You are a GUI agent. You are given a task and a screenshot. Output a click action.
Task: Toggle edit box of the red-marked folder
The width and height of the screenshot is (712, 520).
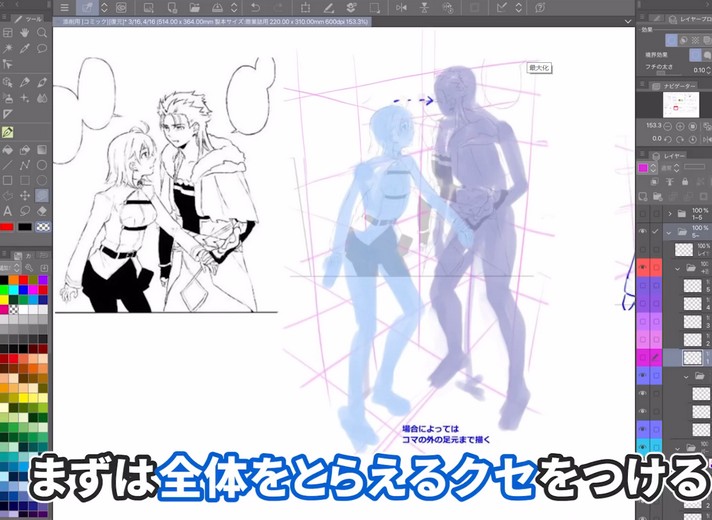[x=656, y=267]
